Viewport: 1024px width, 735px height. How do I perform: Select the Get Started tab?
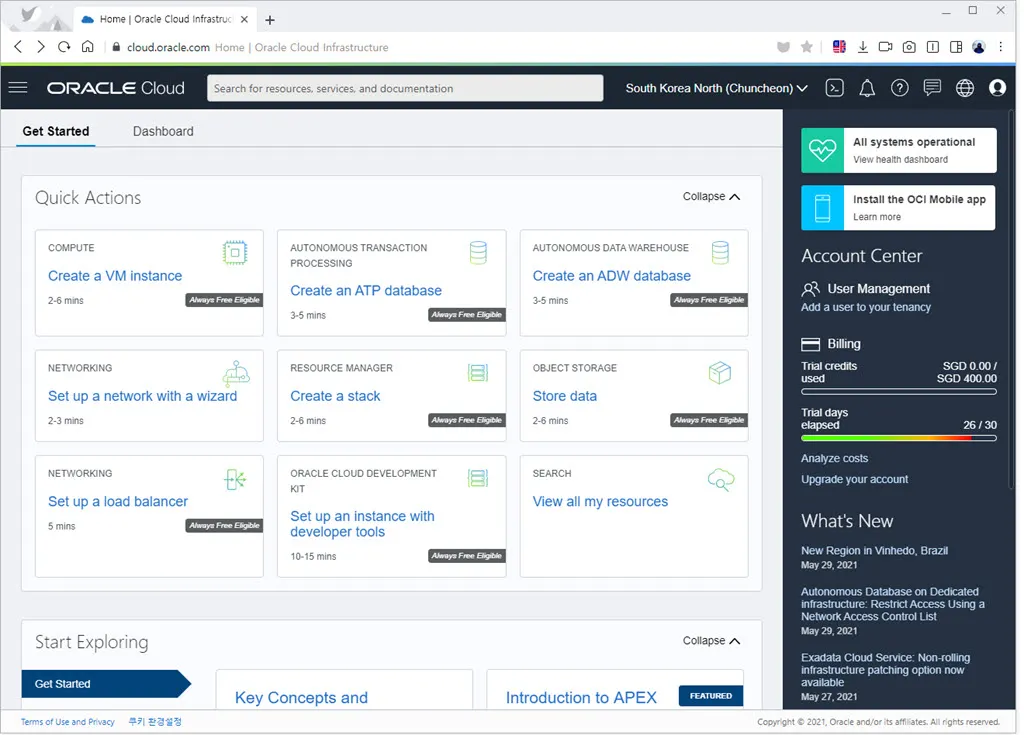coord(56,131)
